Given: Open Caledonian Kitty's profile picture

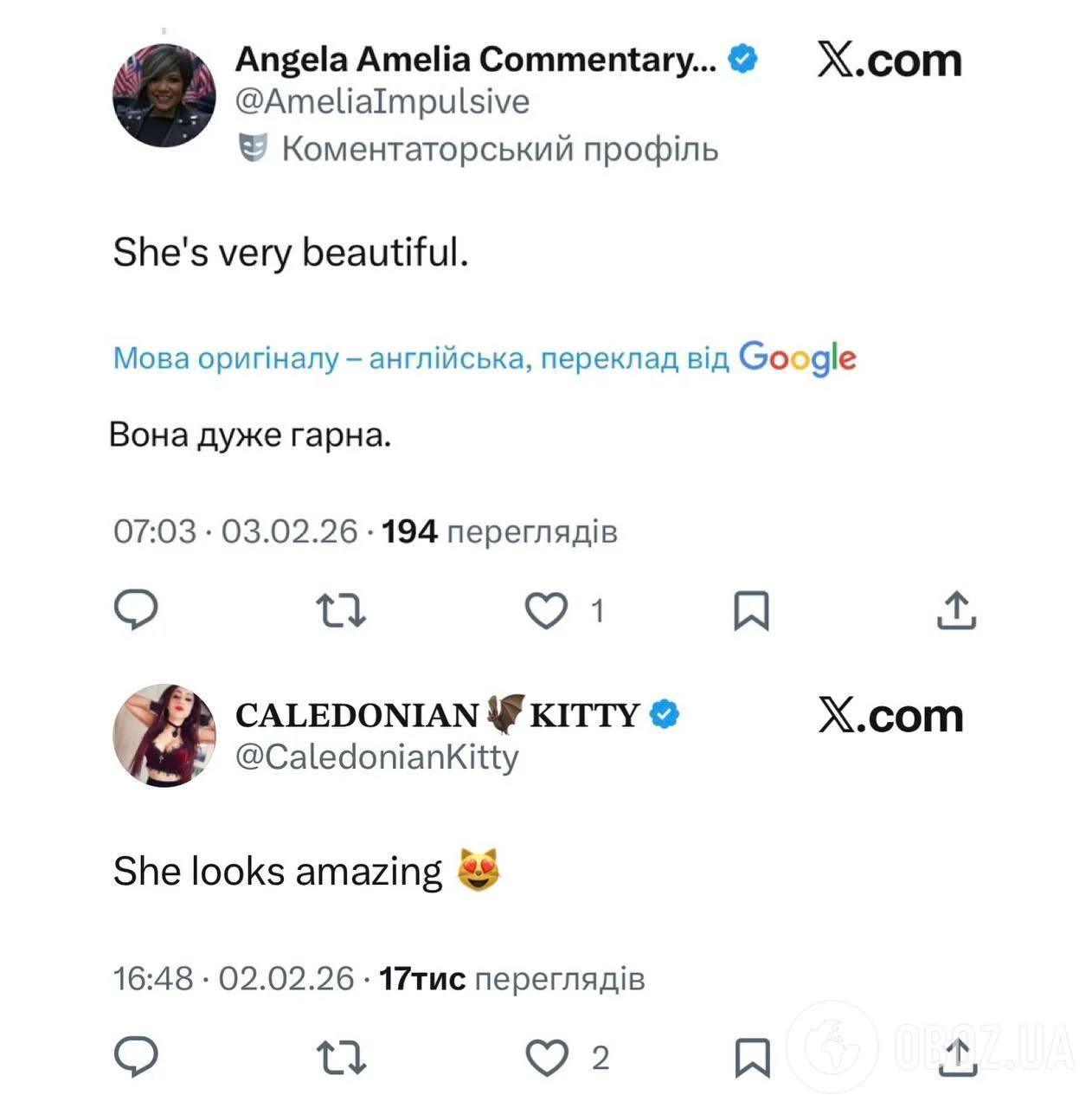Looking at the screenshot, I should click(164, 736).
